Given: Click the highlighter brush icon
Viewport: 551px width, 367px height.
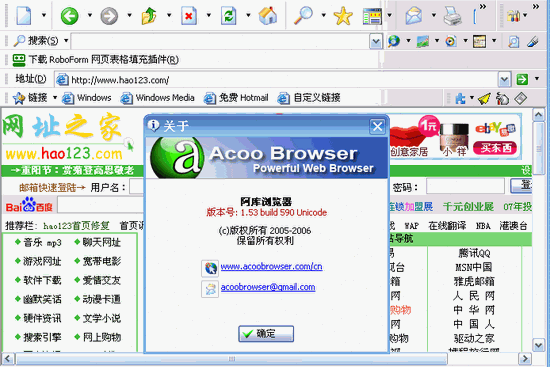Looking at the screenshot, I should (x=533, y=41).
